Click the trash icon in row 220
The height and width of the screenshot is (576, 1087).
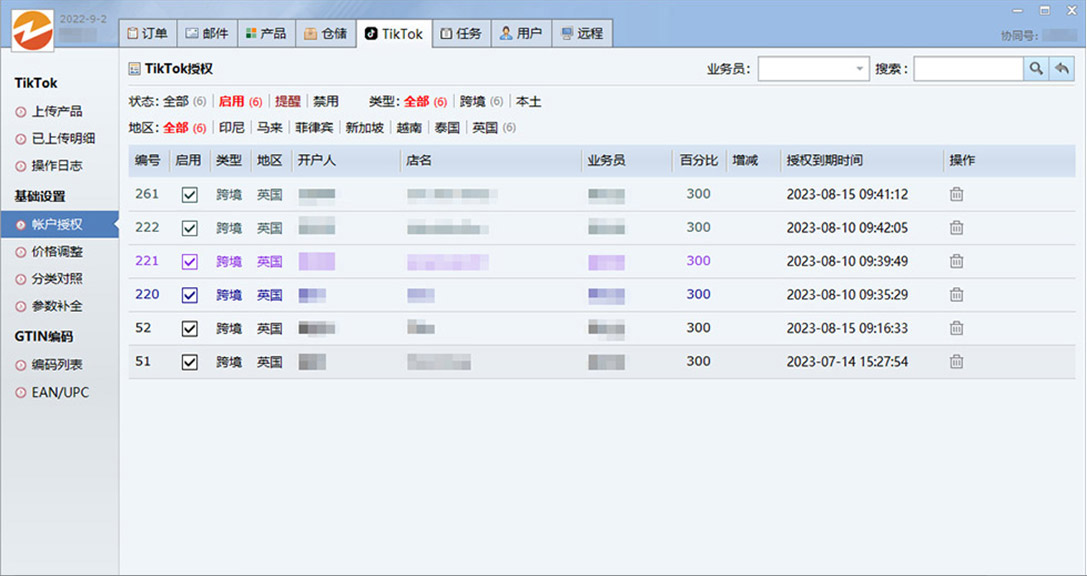tap(957, 295)
